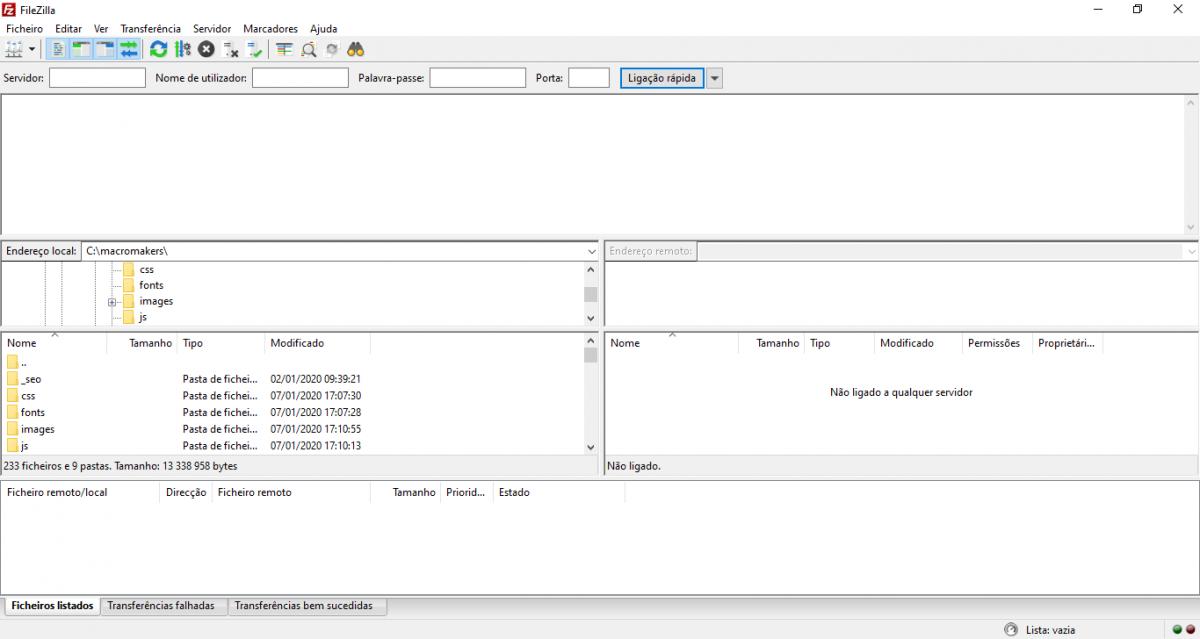
Task: Switch to Transferências falhadas tab
Action: point(161,606)
